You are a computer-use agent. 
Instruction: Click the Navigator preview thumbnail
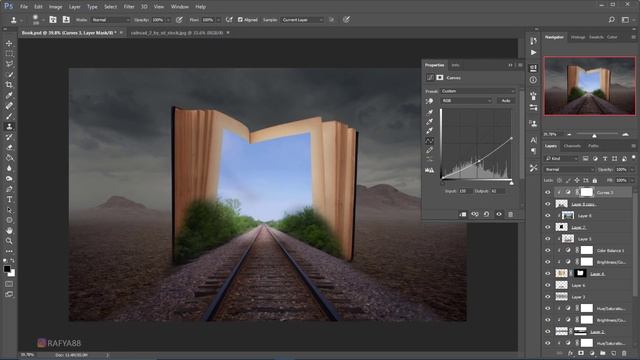(x=589, y=86)
